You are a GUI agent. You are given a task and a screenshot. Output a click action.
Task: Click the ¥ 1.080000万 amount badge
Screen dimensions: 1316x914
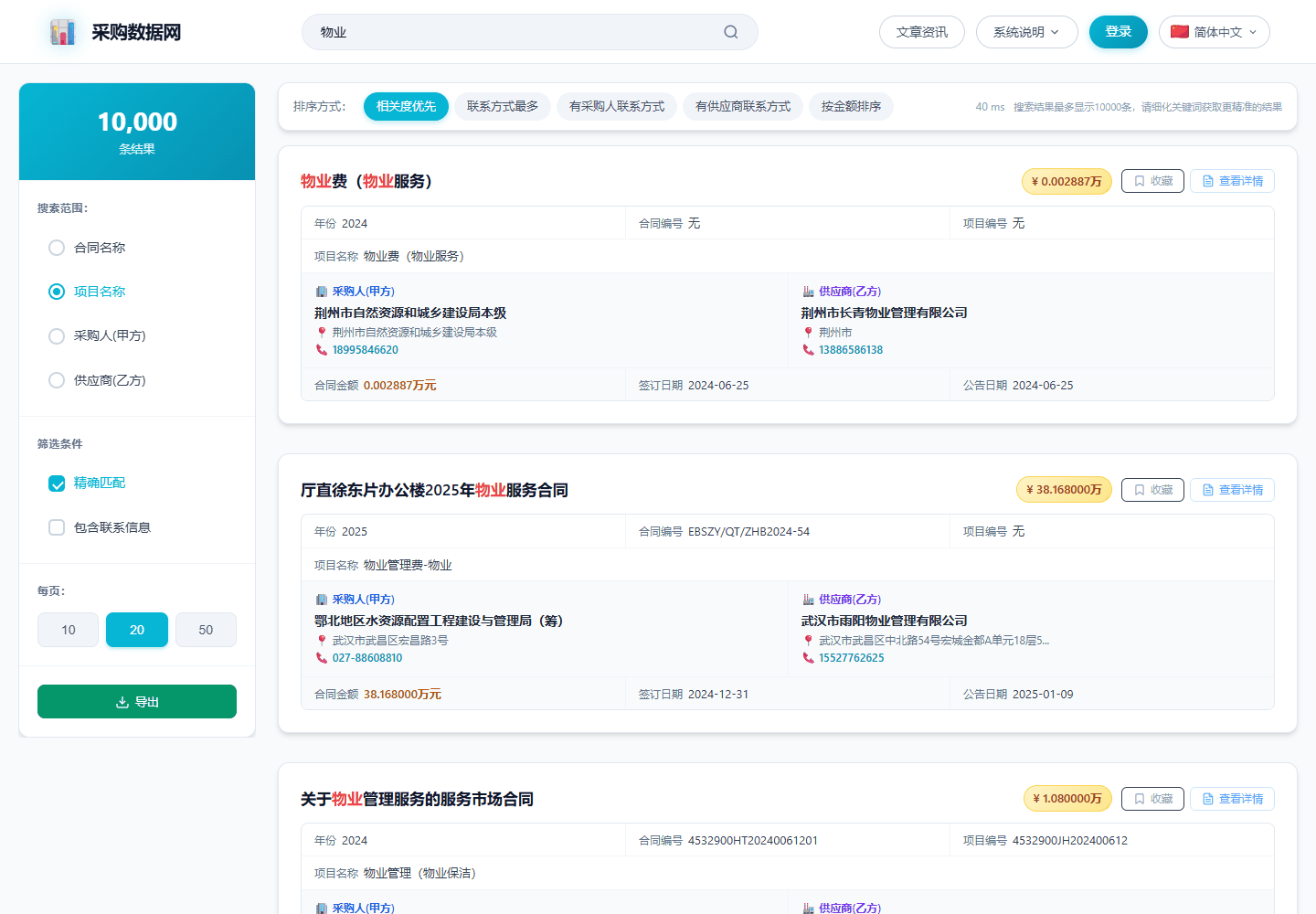(x=1067, y=799)
